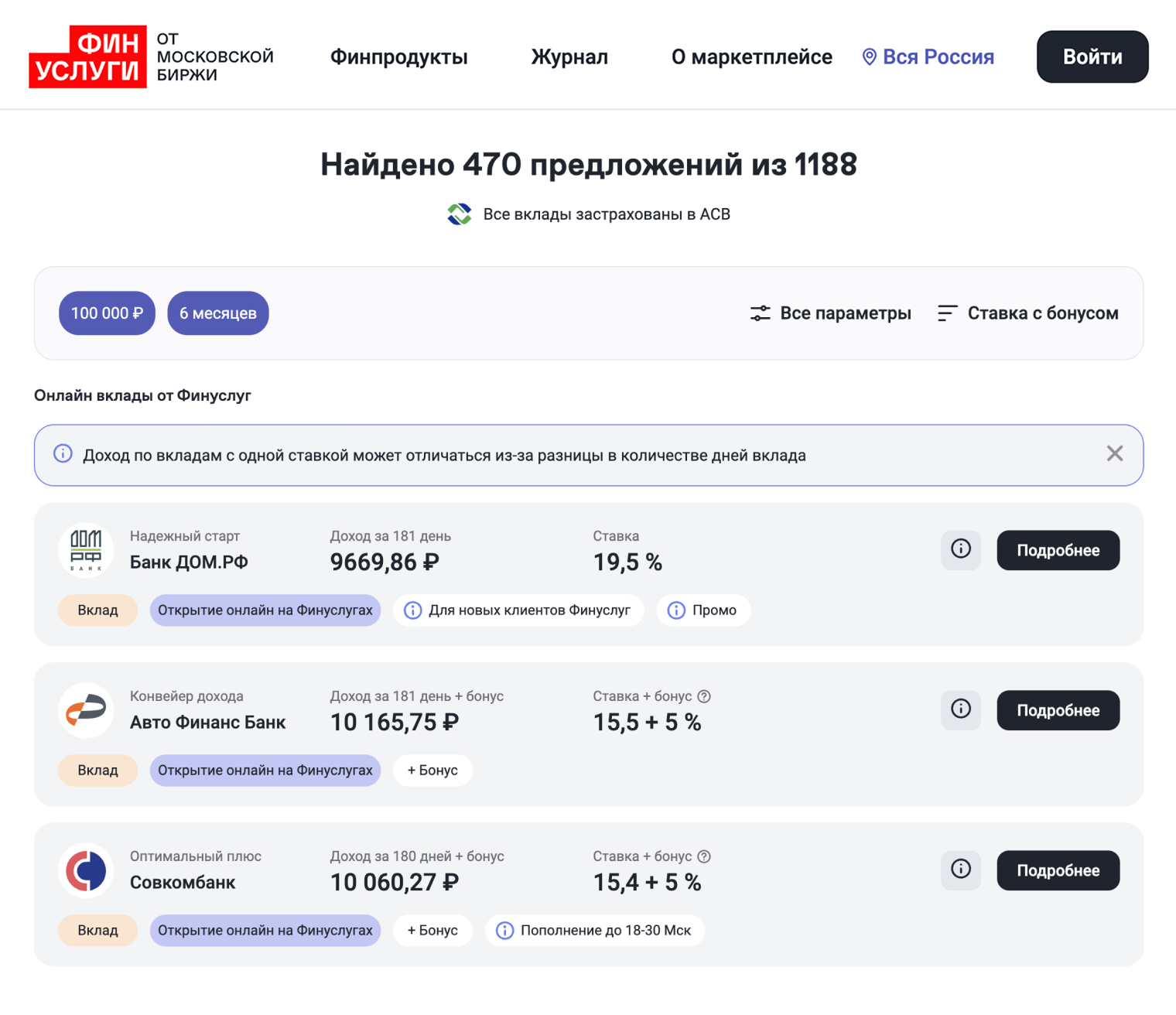The image size is (1176, 1015).
Task: Click the Совкомбанк logo
Action: click(x=86, y=870)
